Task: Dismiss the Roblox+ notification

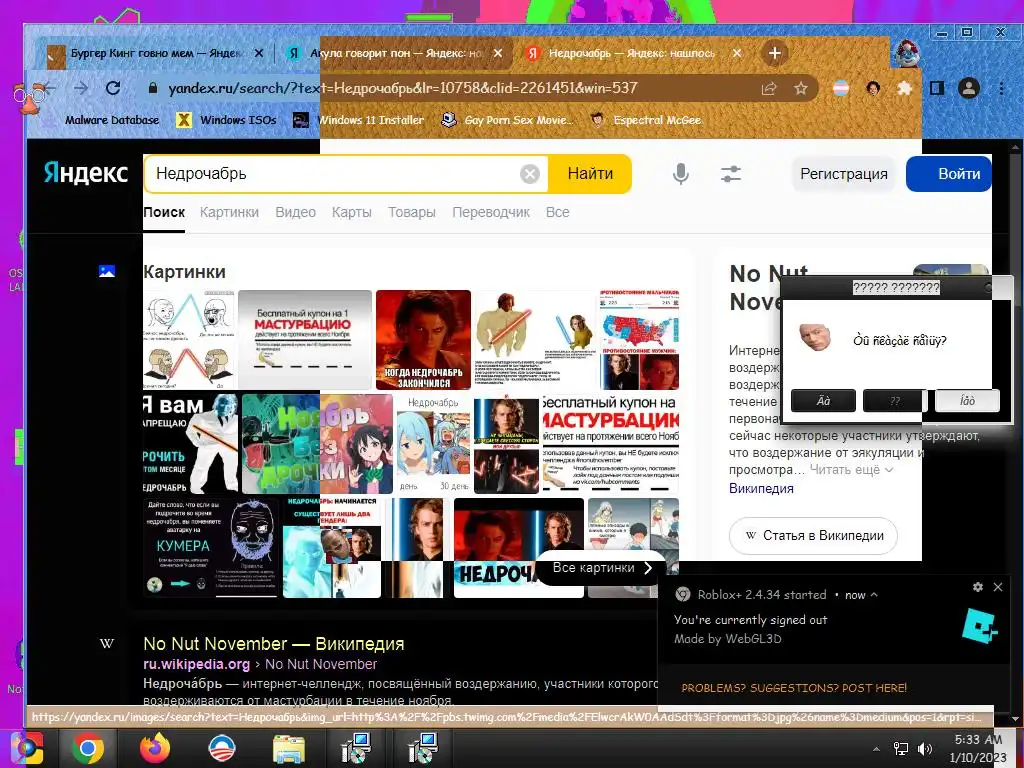Action: pyautogui.click(x=998, y=587)
